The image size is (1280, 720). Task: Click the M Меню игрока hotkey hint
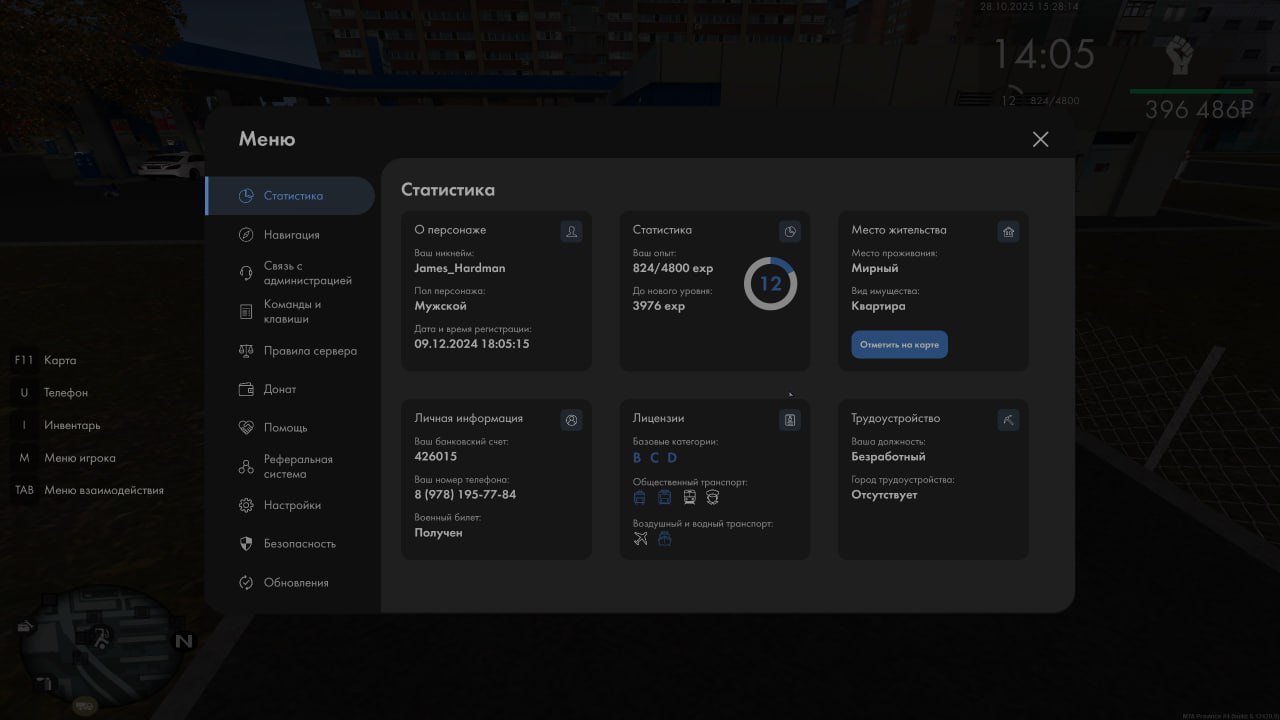click(65, 458)
